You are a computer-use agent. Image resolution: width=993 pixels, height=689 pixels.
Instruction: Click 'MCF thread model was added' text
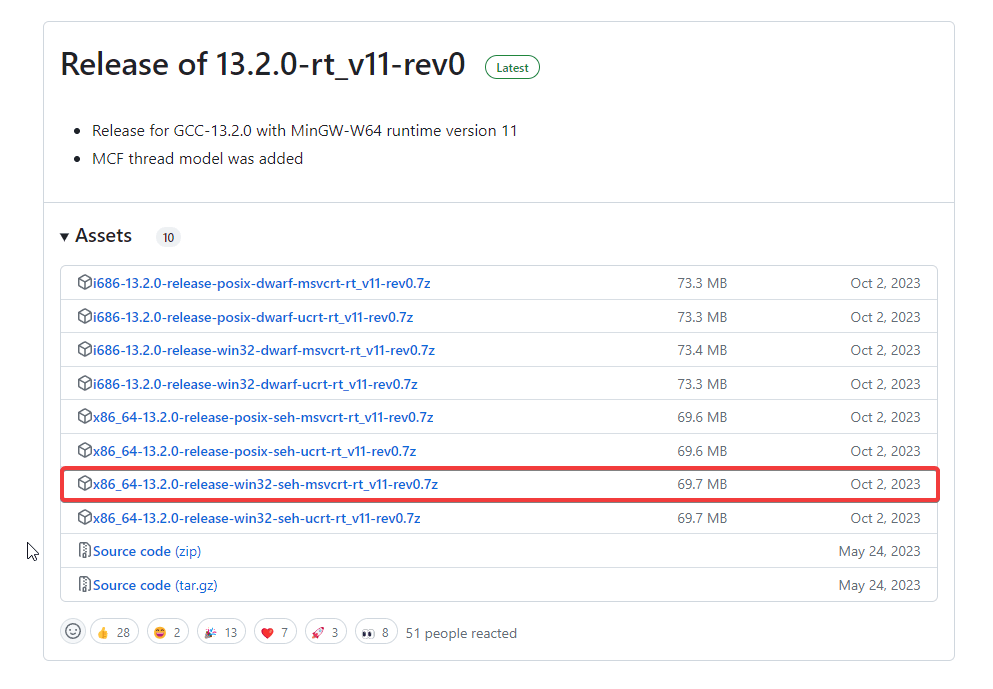point(198,159)
